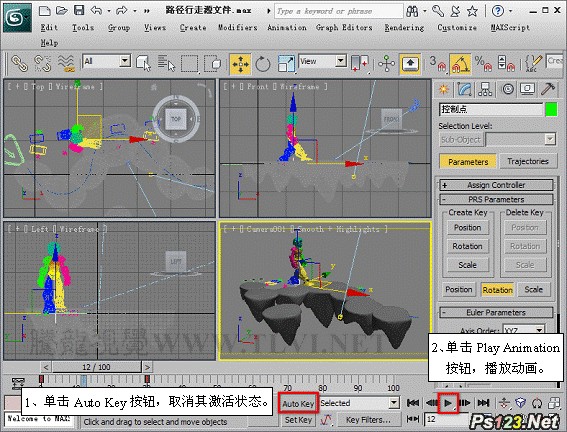Image resolution: width=567 pixels, height=432 pixels.
Task: Click the 3ds Max application logo button
Action: [x=17, y=17]
